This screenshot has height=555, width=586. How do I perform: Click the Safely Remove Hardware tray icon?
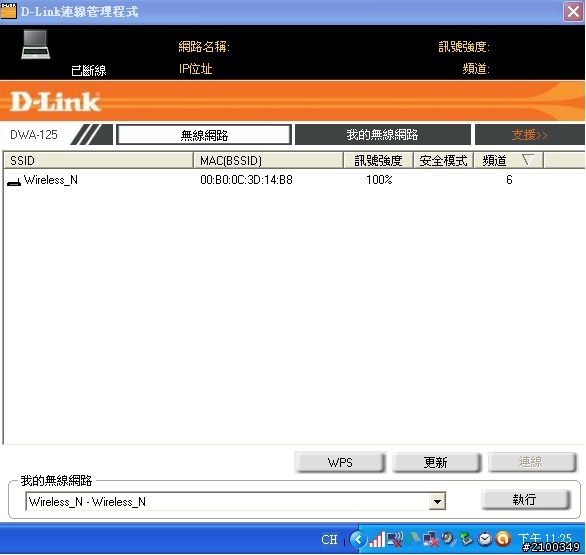coord(466,539)
